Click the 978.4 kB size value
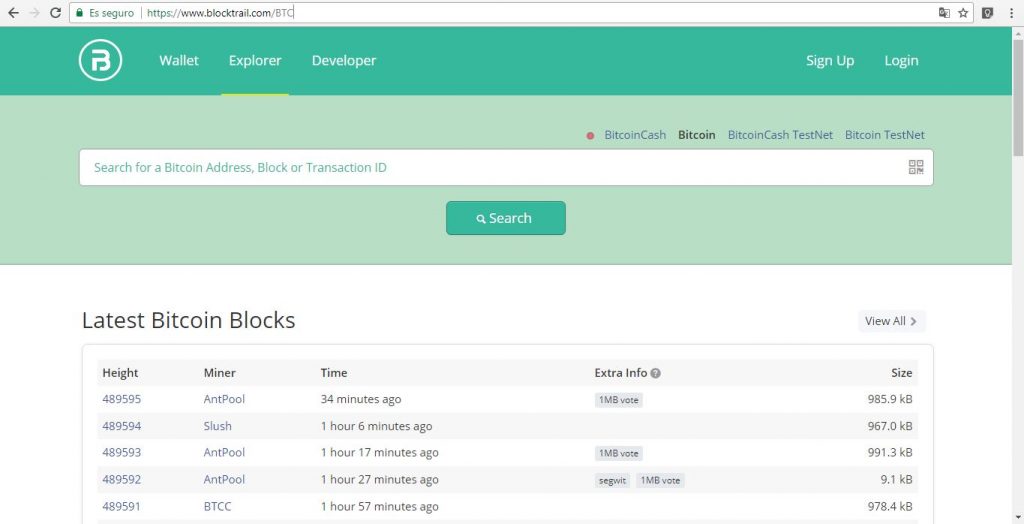1024x524 pixels. click(890, 506)
